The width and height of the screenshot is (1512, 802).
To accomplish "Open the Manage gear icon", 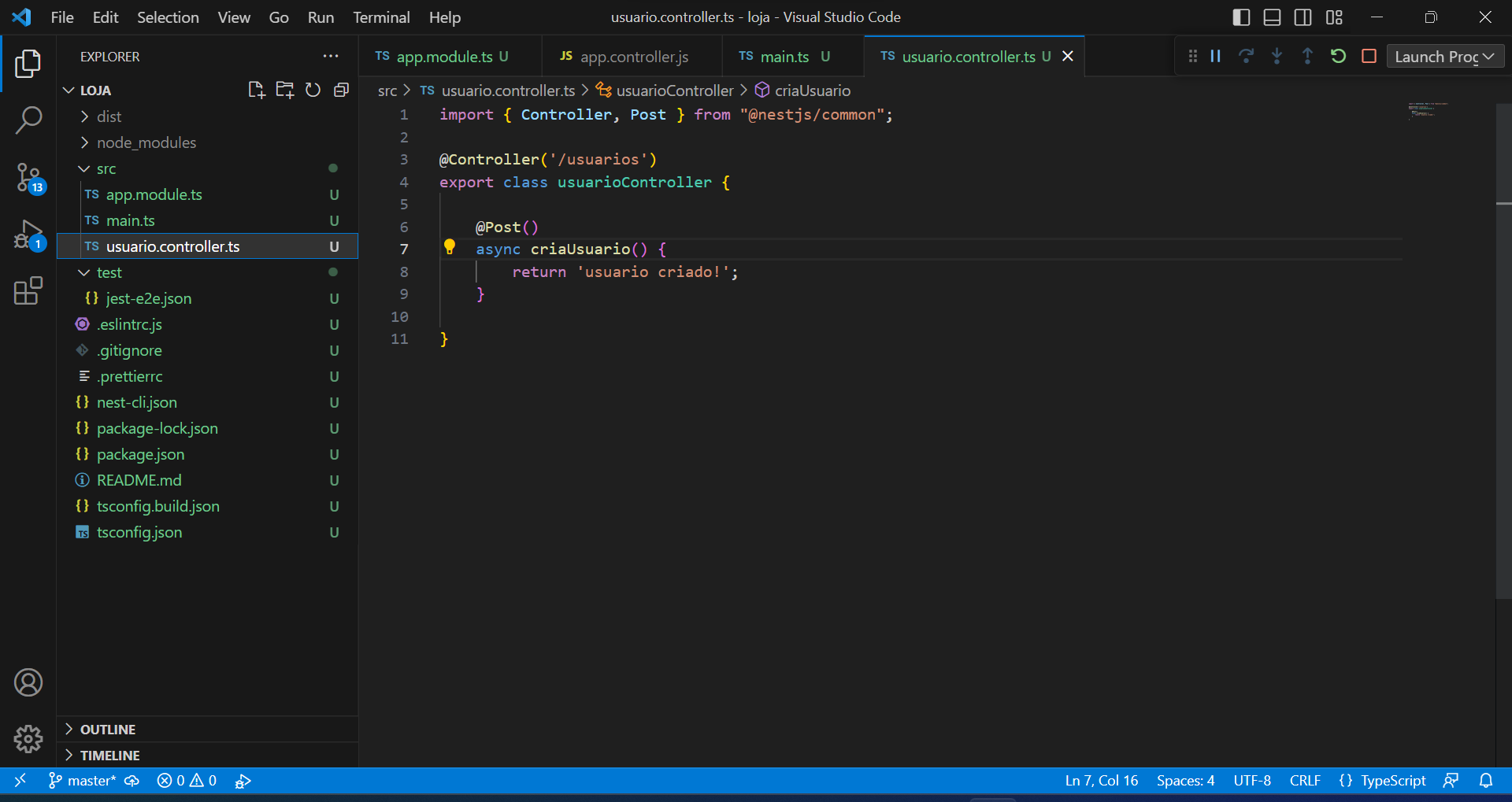I will pyautogui.click(x=28, y=738).
